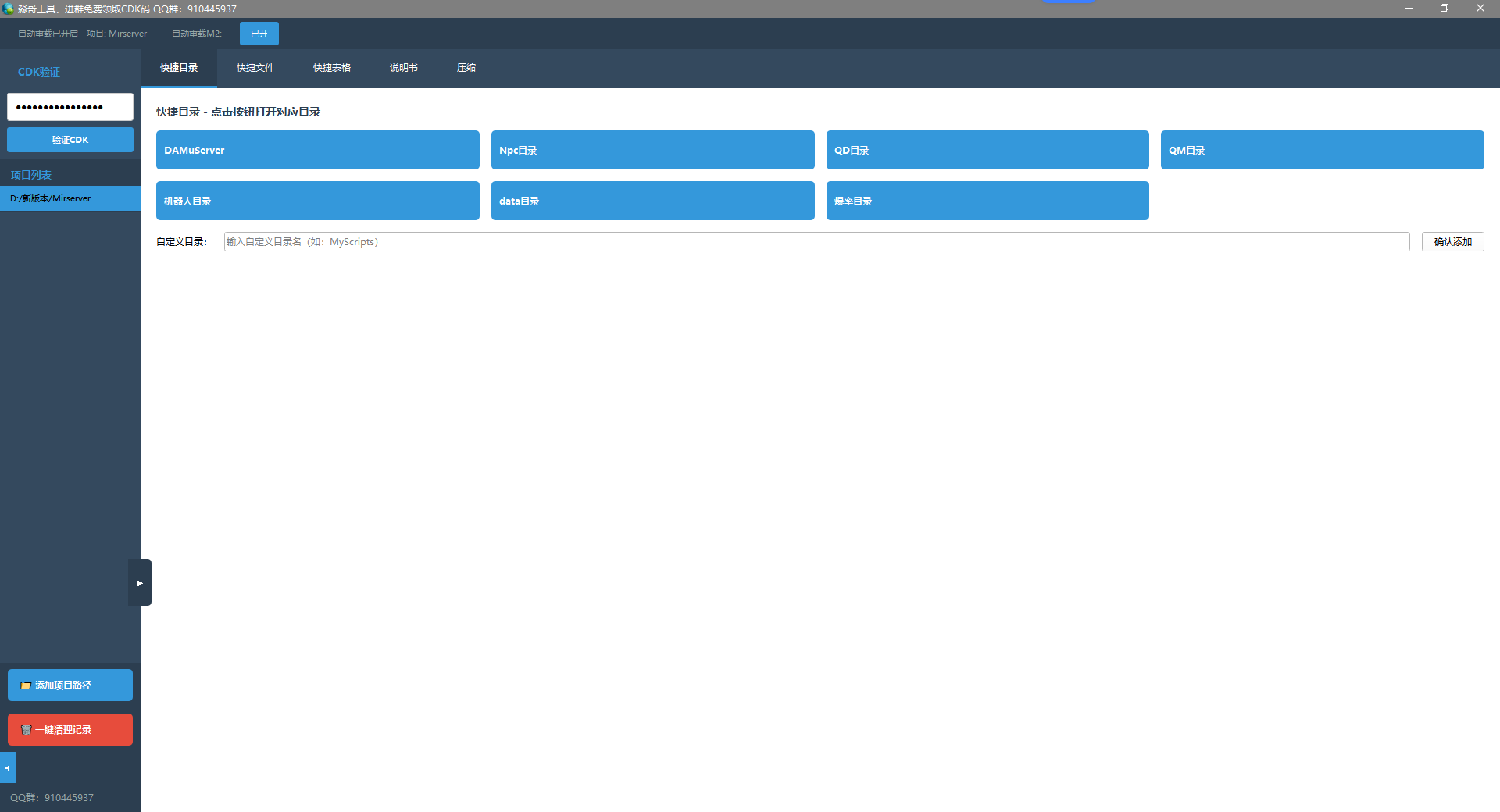1500x812 pixels.
Task: Open the Npc目录 folder button
Action: click(x=652, y=150)
